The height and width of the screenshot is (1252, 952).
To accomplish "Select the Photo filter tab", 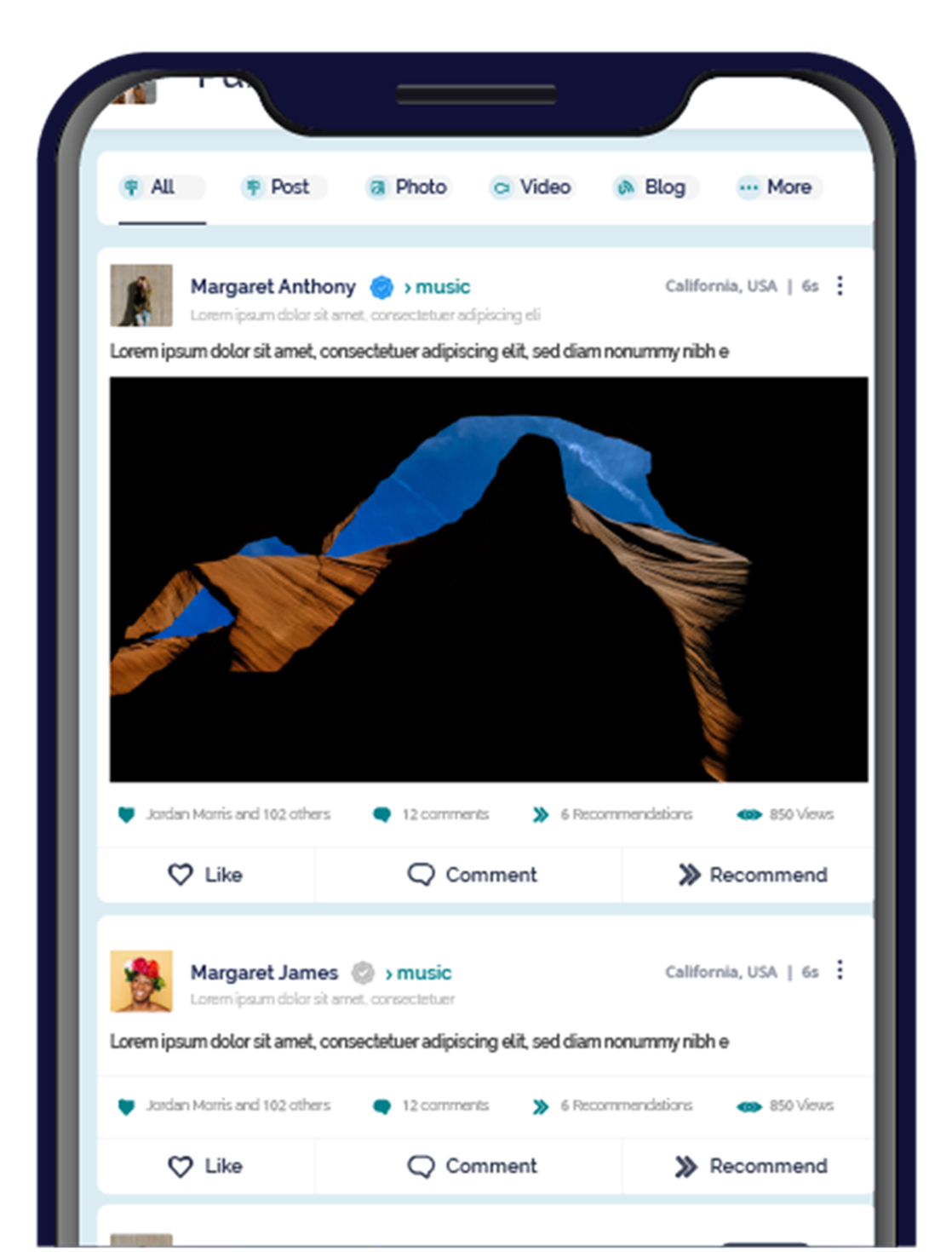I will click(x=407, y=187).
